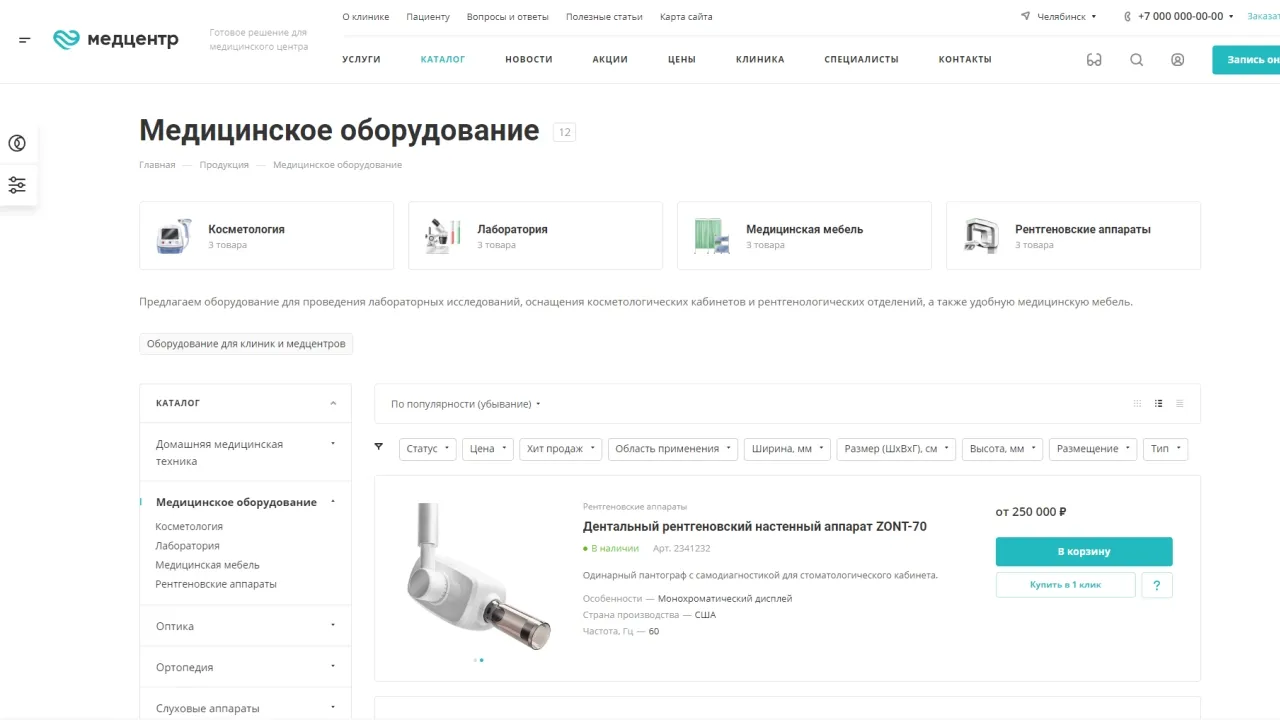1280x720 pixels.
Task: Open the Вопросы и ответы top link
Action: [508, 17]
